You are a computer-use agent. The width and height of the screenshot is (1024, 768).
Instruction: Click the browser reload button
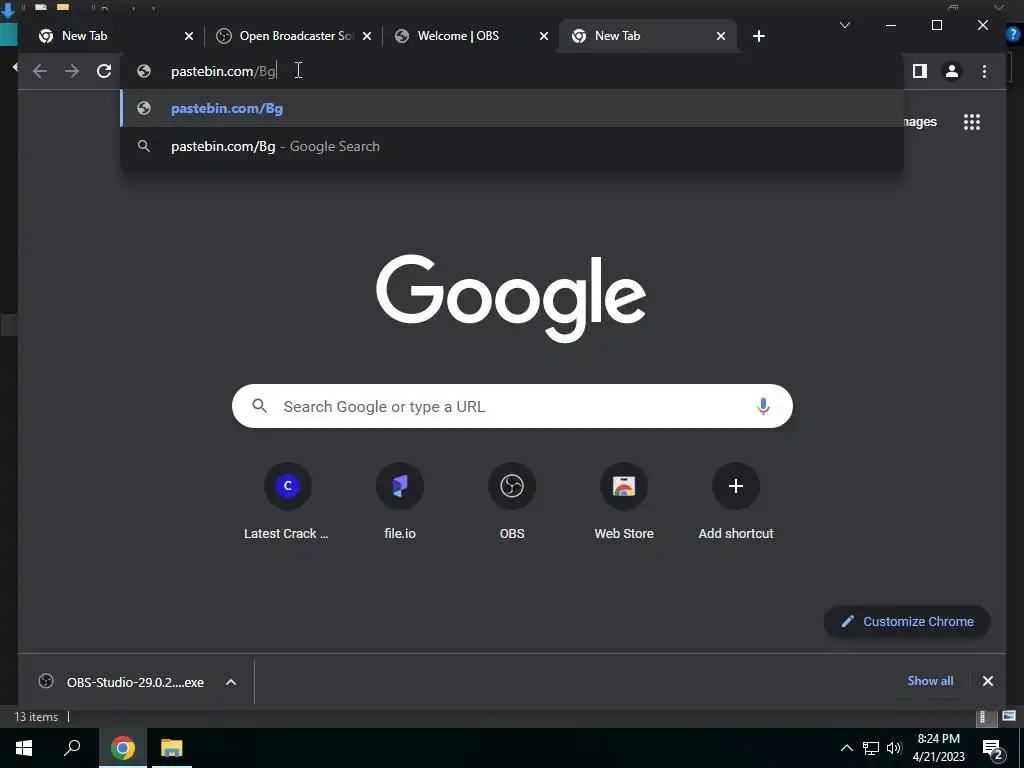(104, 71)
